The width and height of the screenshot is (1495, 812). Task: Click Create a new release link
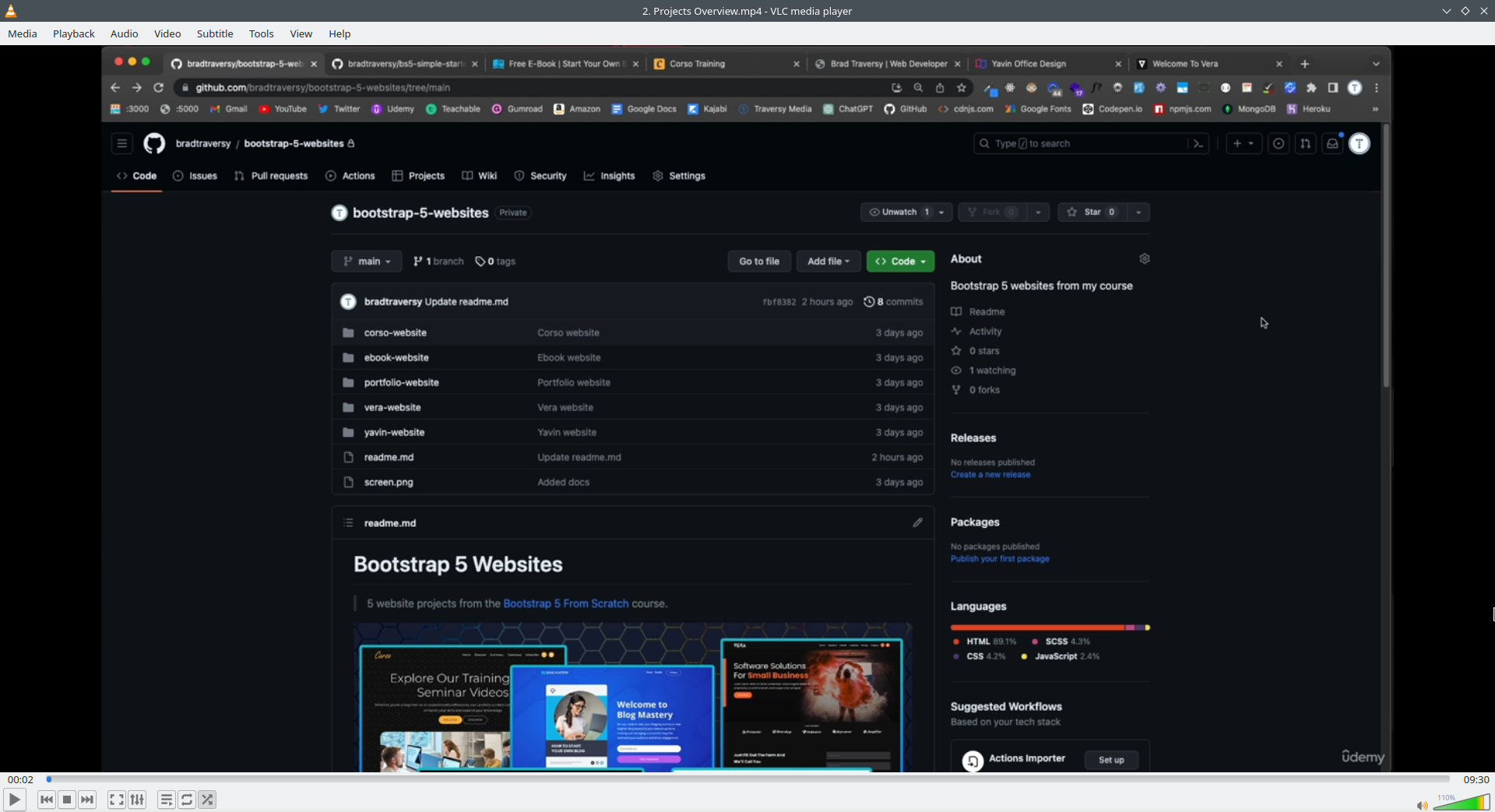[x=990, y=474]
